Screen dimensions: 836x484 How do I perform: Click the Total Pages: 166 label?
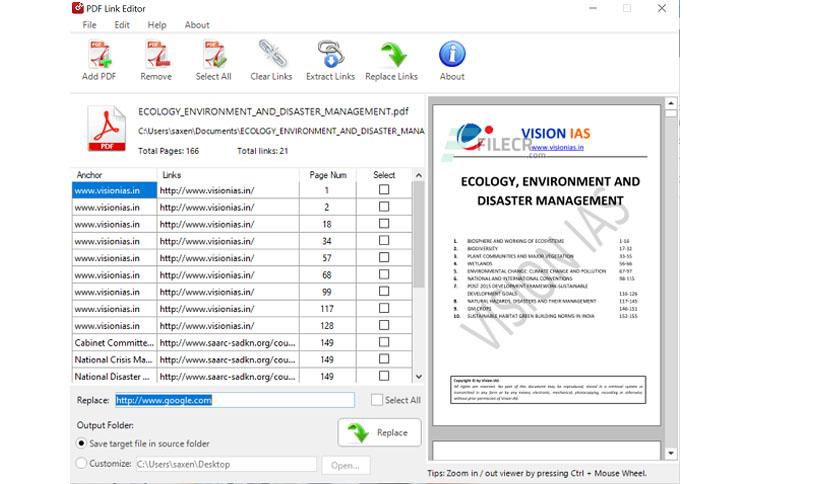tap(168, 151)
